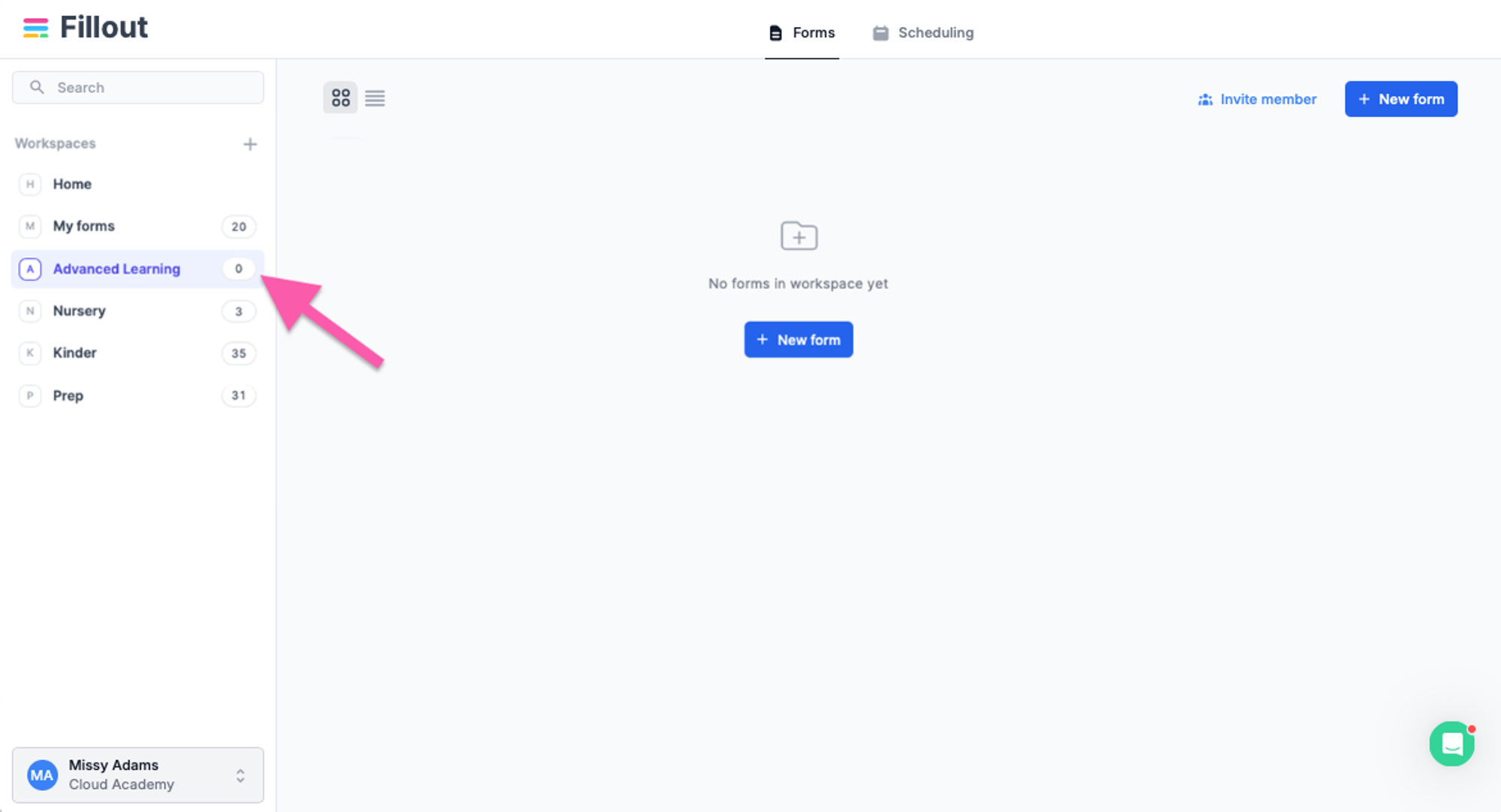This screenshot has width=1501, height=812.
Task: Click the Invite member button
Action: (1258, 99)
